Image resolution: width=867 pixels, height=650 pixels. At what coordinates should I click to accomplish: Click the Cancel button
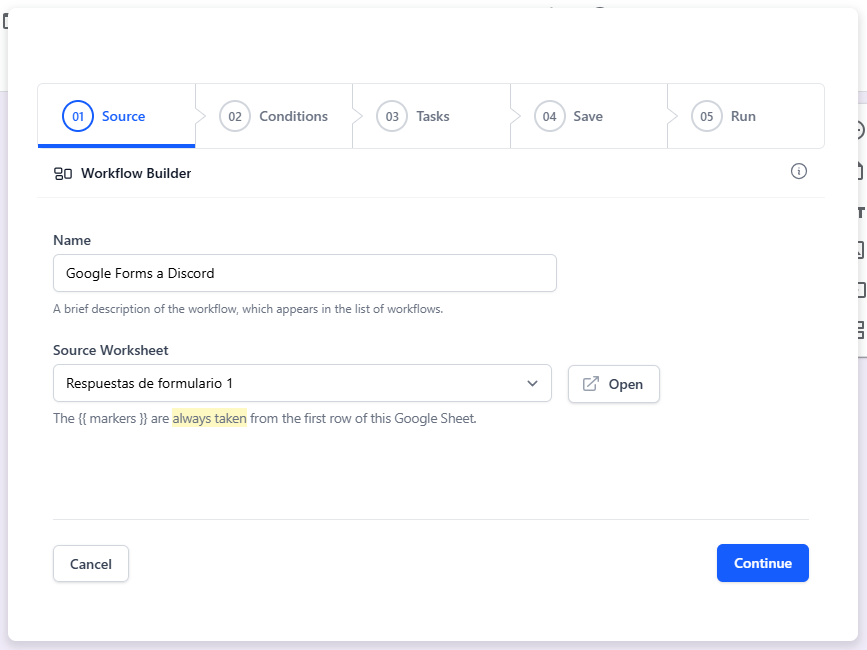pyautogui.click(x=90, y=563)
